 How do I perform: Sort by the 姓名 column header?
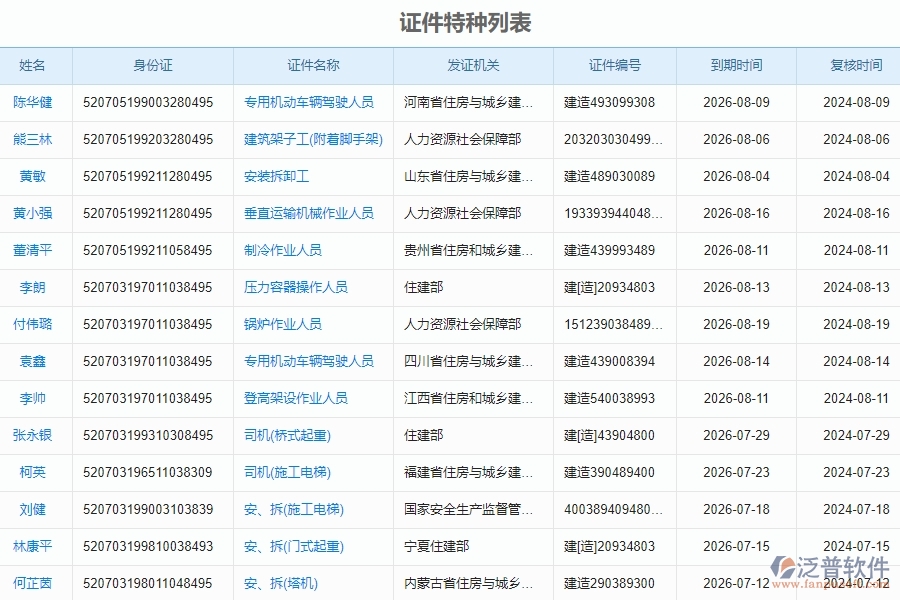coord(34,66)
